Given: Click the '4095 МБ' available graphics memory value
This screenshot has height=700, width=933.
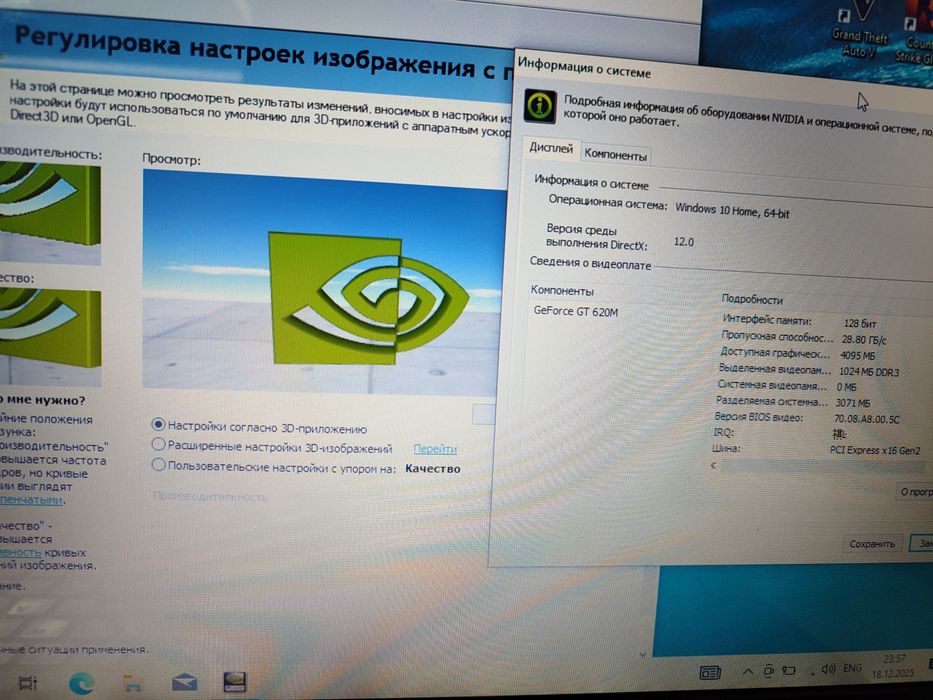Looking at the screenshot, I should 857,355.
